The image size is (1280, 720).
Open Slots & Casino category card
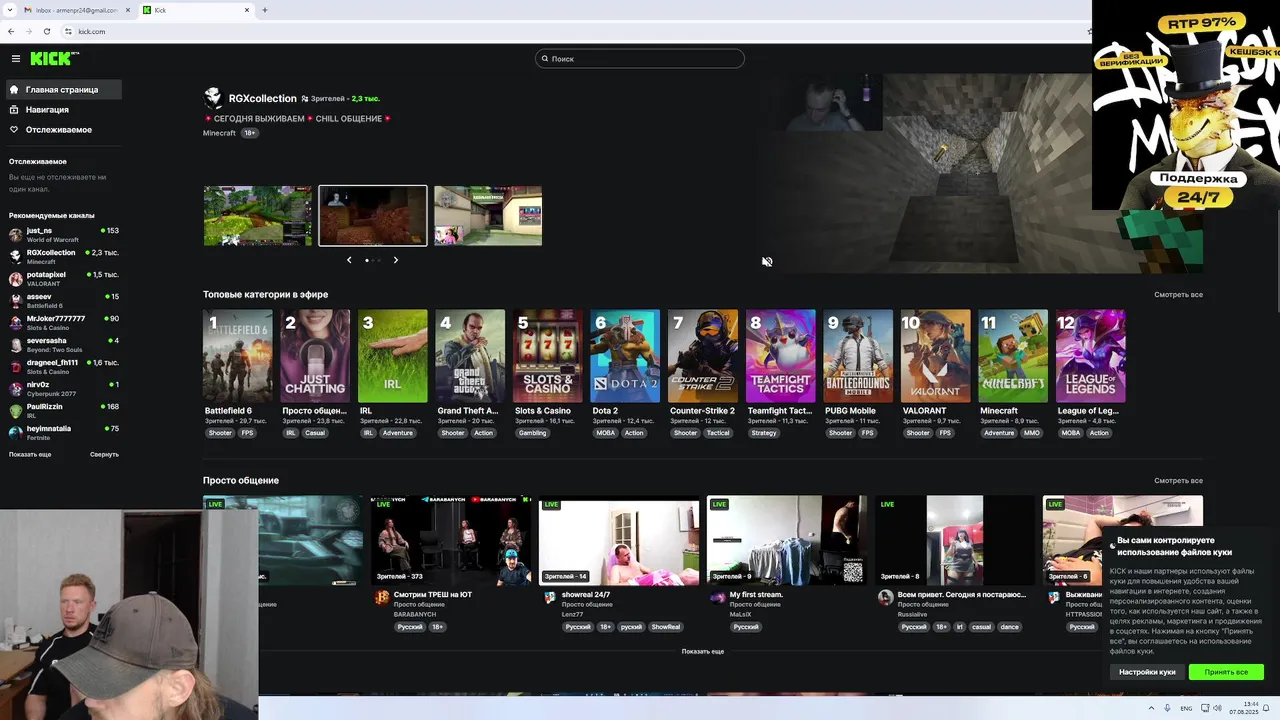[548, 356]
